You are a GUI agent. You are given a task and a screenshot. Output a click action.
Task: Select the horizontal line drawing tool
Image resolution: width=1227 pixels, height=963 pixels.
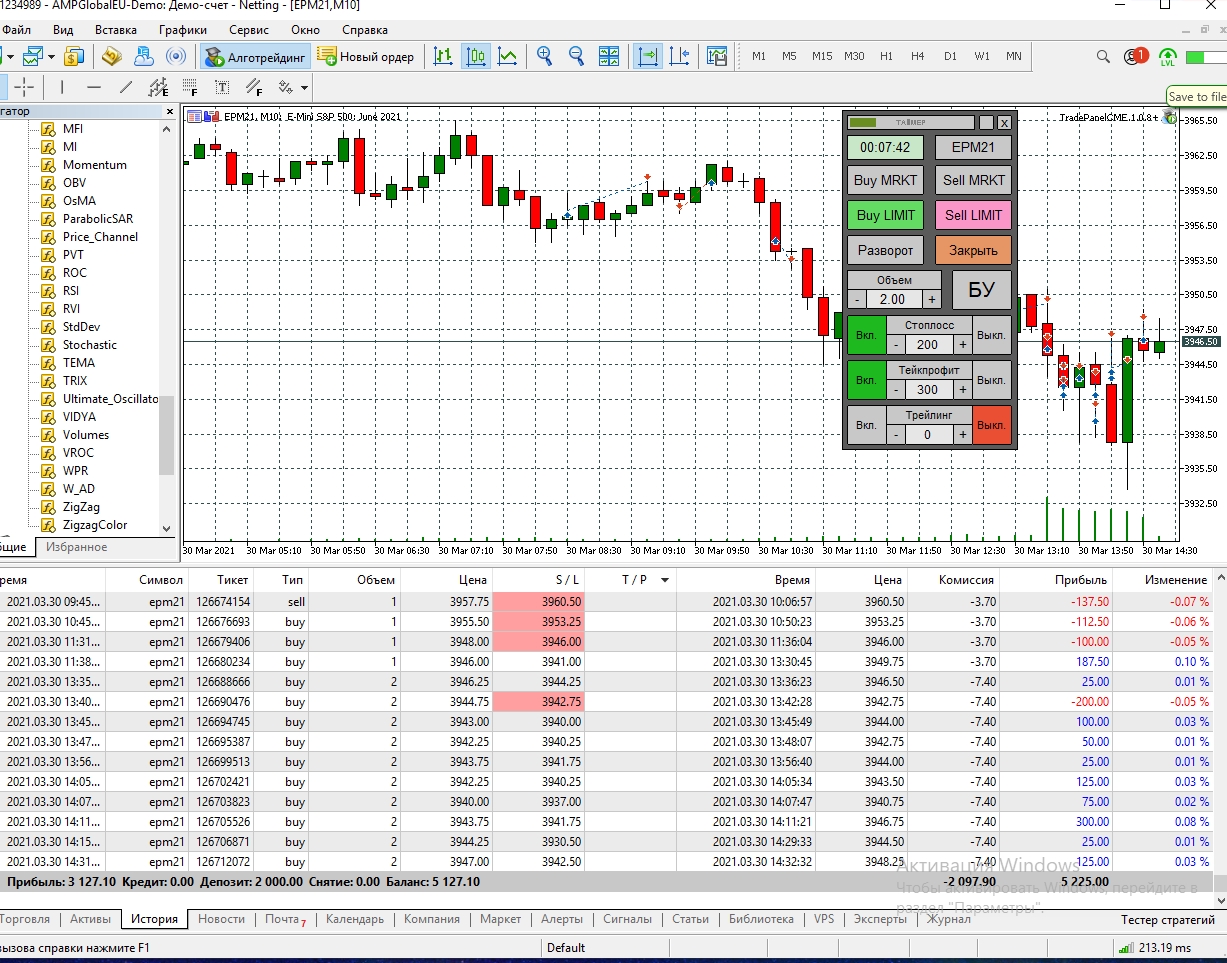coord(94,87)
